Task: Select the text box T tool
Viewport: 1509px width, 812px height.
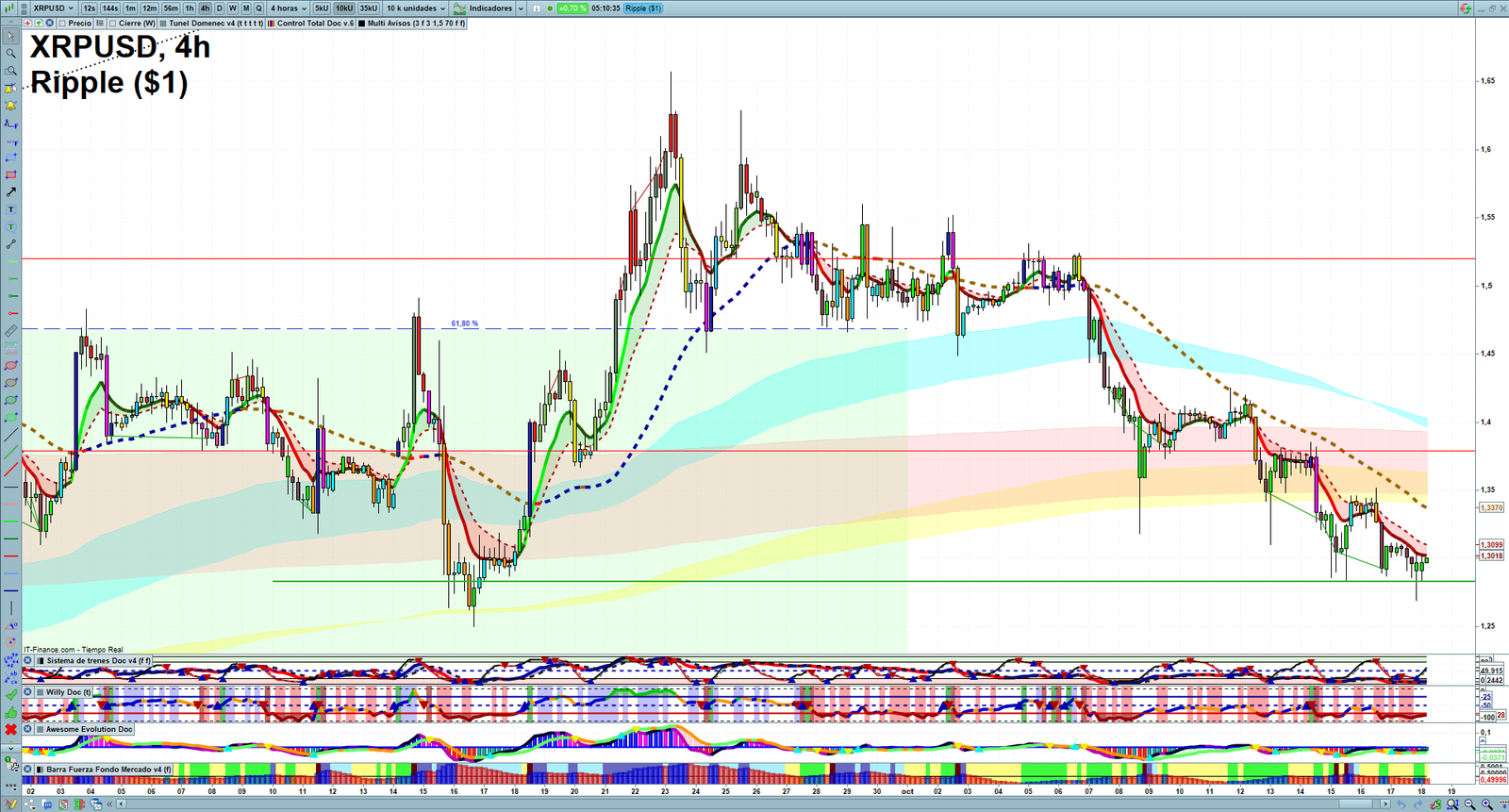Action: (10, 209)
